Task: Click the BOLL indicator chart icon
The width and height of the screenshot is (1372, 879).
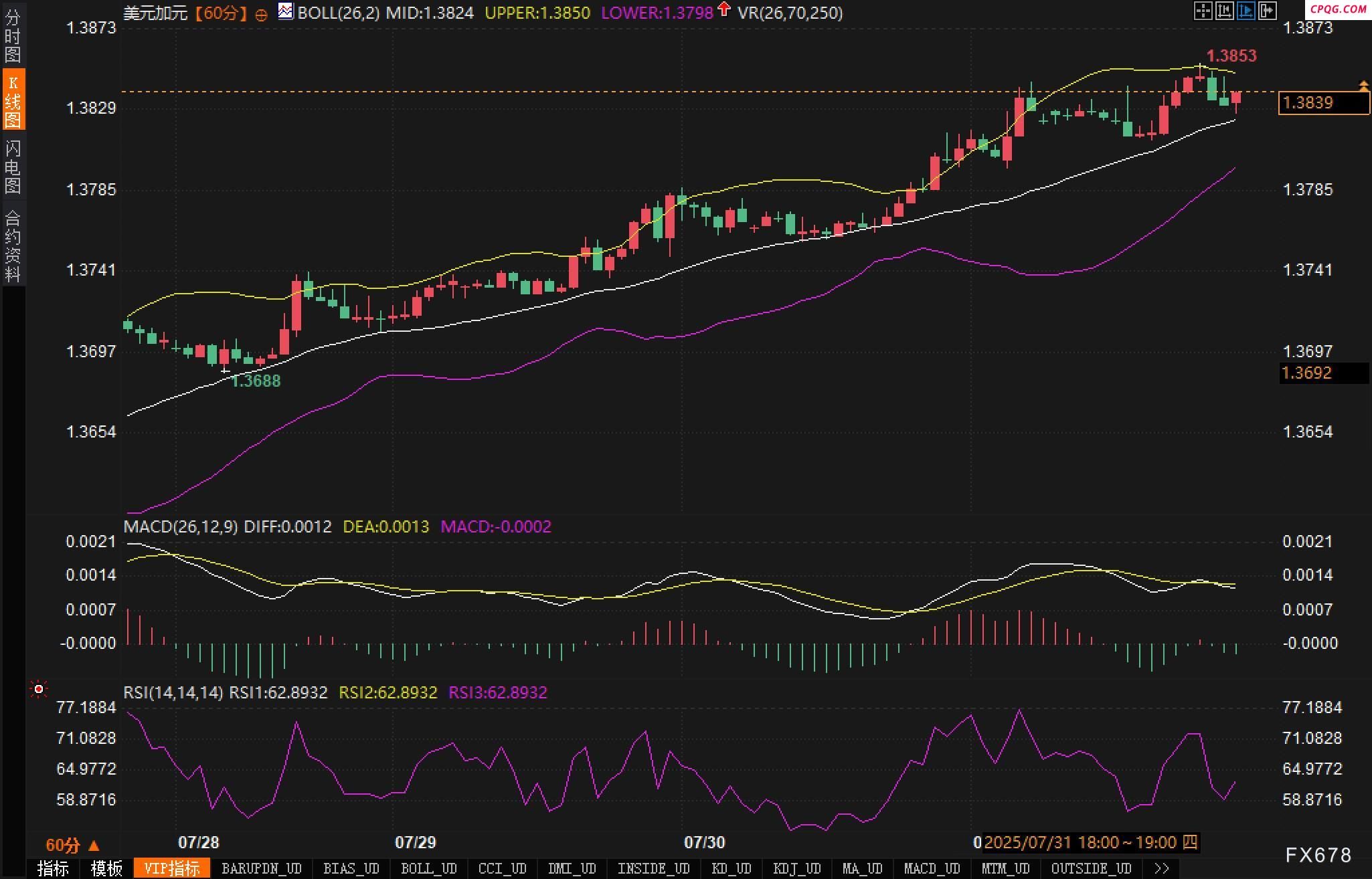Action: (286, 11)
